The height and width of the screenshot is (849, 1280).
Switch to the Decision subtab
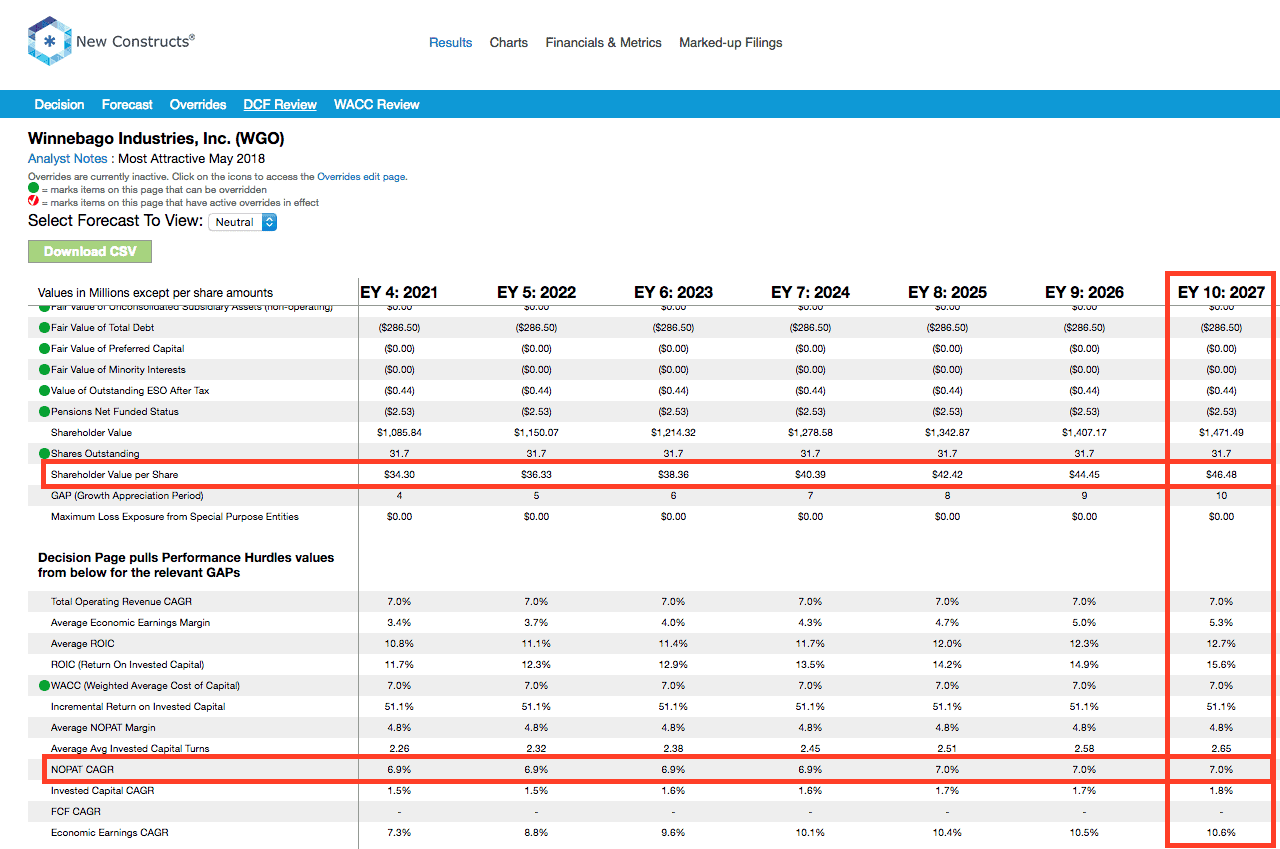point(59,104)
